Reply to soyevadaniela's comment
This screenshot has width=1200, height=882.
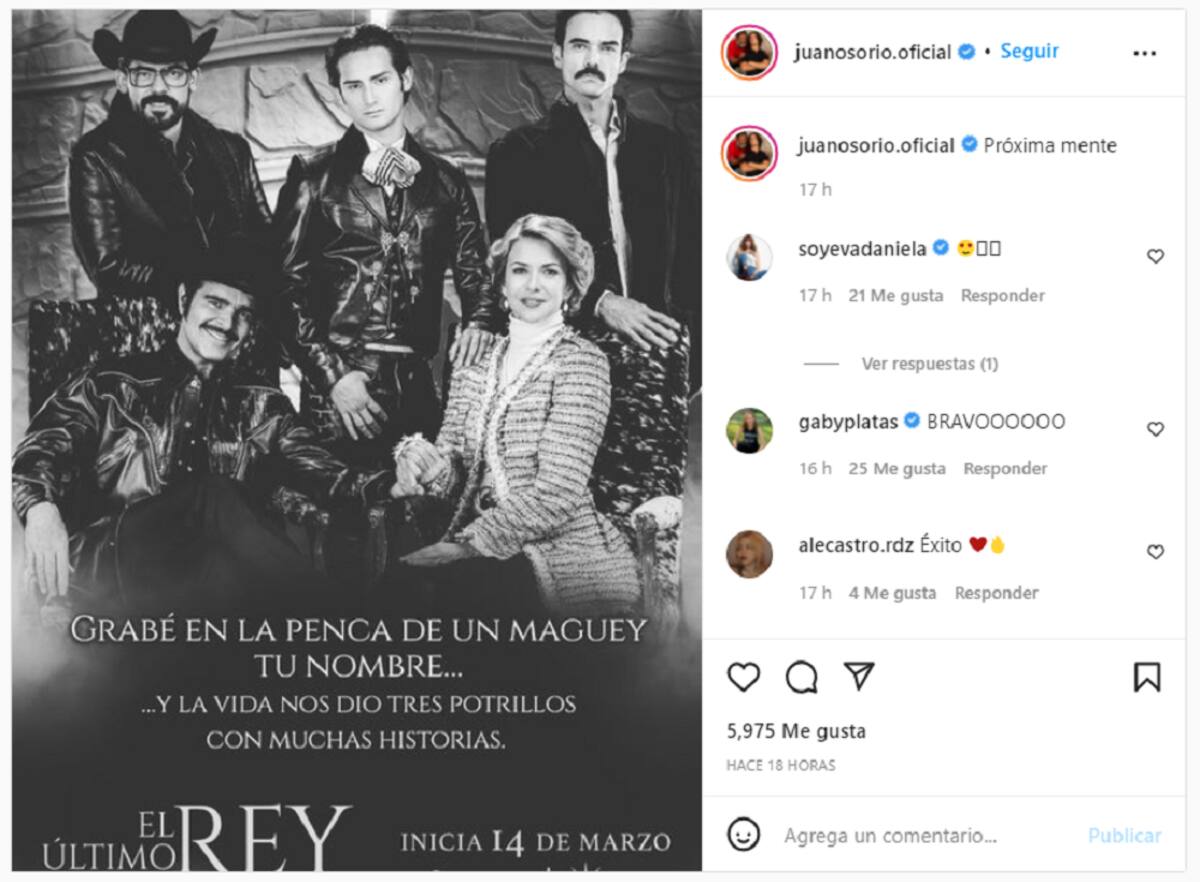tap(1003, 295)
